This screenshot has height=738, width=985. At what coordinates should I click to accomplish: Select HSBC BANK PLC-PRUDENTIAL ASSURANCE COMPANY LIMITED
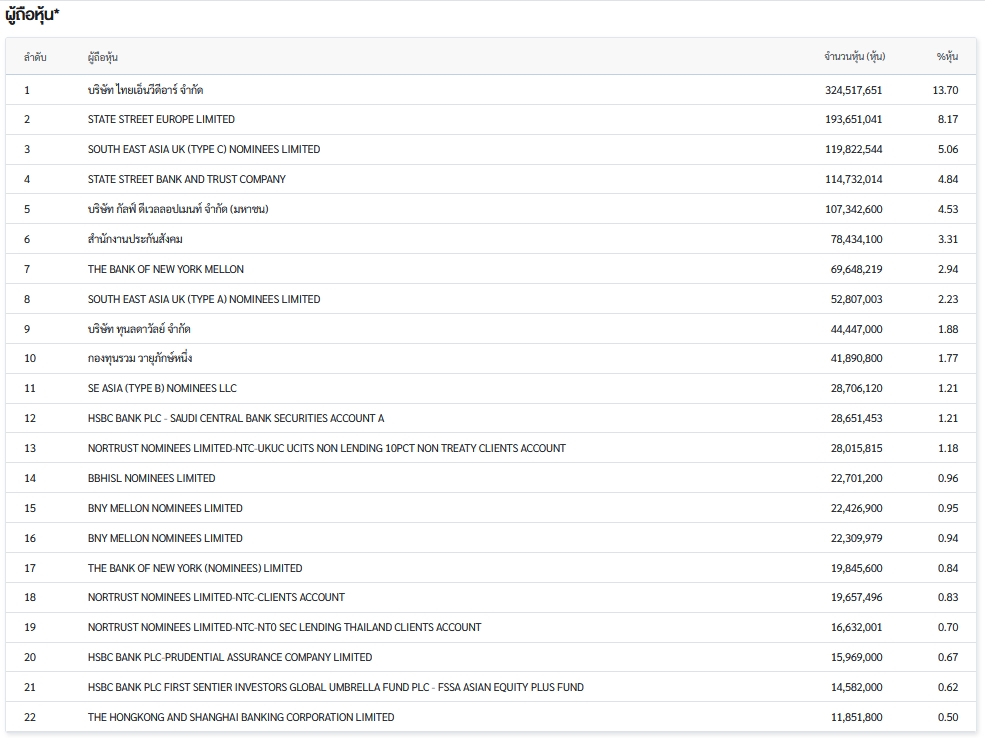click(x=230, y=657)
